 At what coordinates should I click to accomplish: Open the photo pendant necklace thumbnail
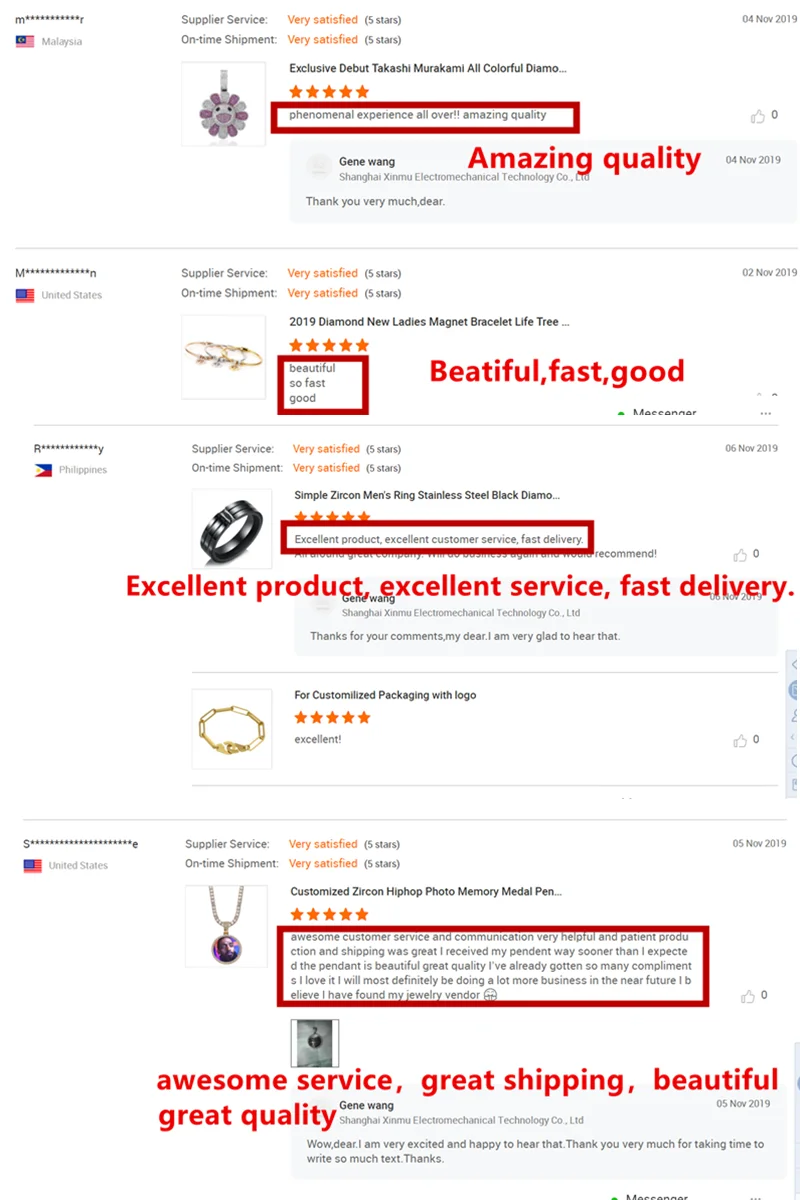[226, 925]
